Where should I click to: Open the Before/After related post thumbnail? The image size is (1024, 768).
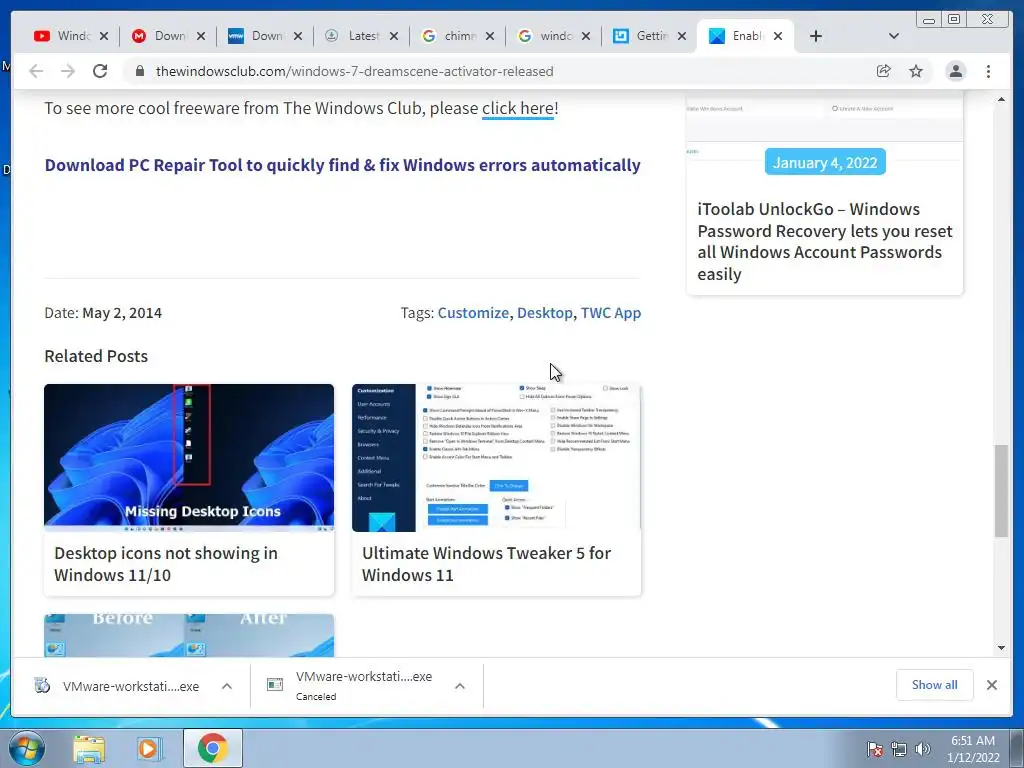coord(189,635)
